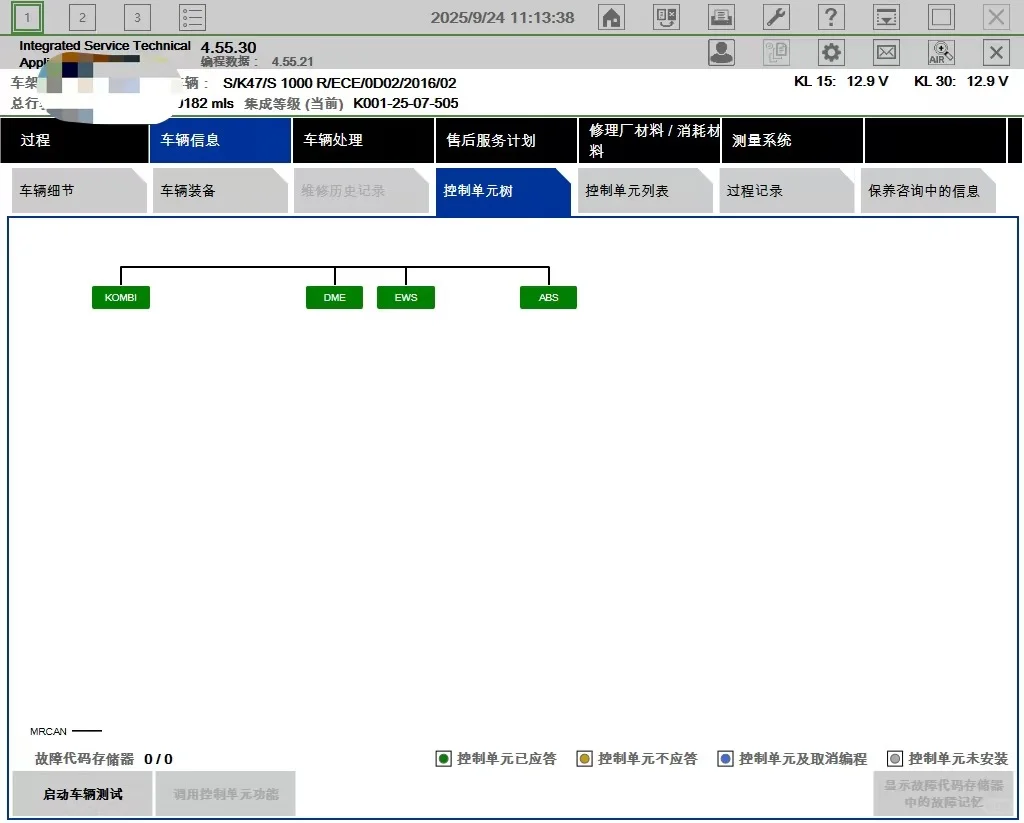
Task: Click the KL 15 voltage reading
Action: pos(841,81)
